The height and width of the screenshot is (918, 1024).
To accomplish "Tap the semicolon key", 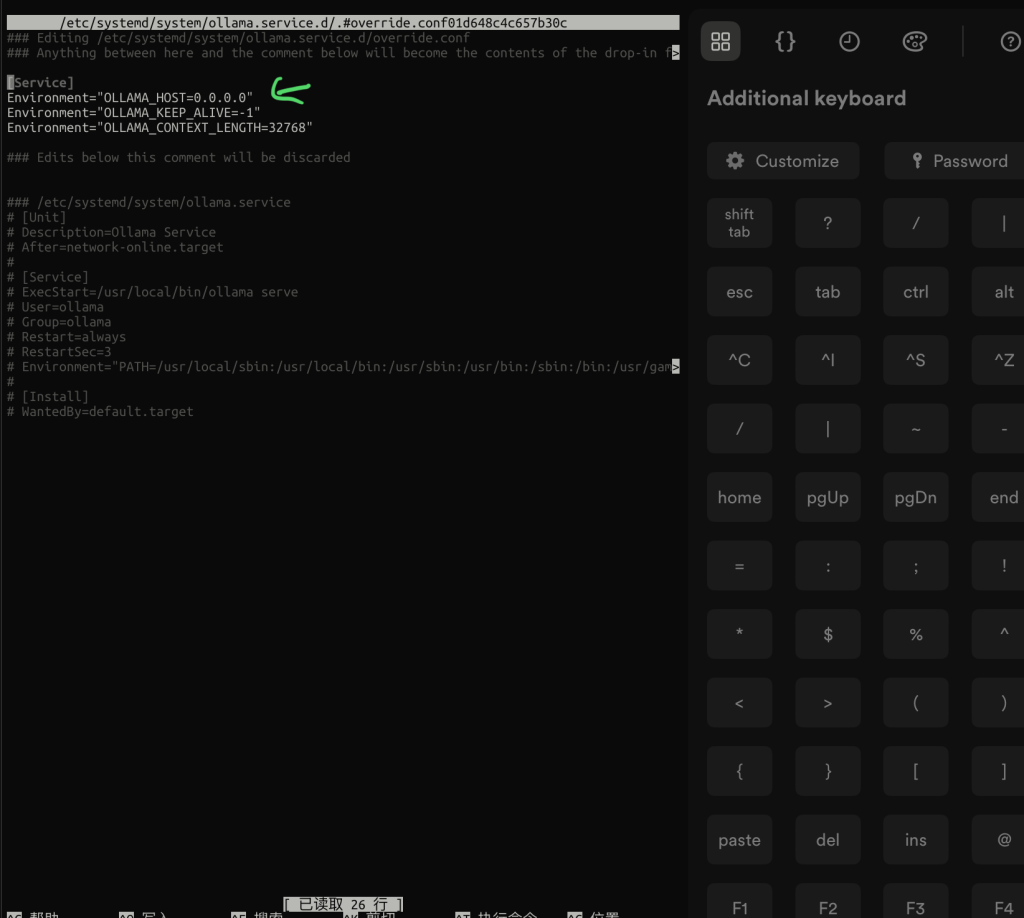I will tap(916, 566).
